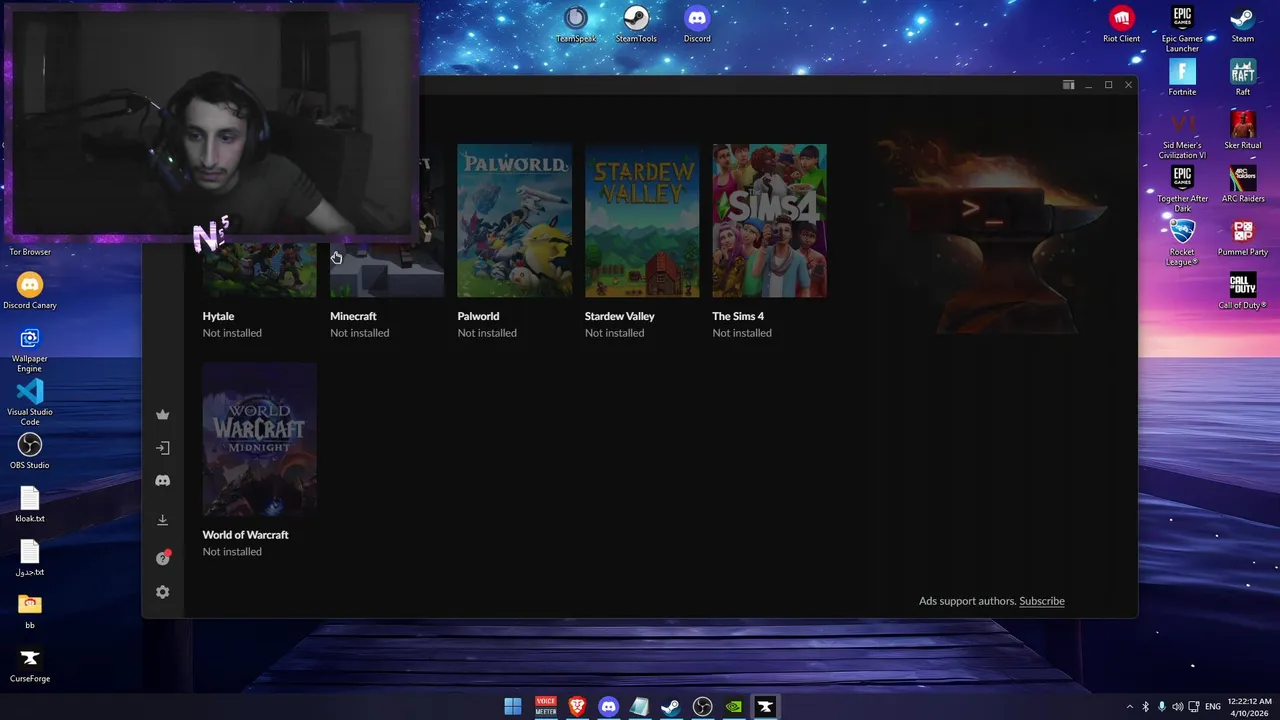The width and height of the screenshot is (1280, 720).
Task: Open Discord desktop shortcut at top
Action: click(697, 24)
